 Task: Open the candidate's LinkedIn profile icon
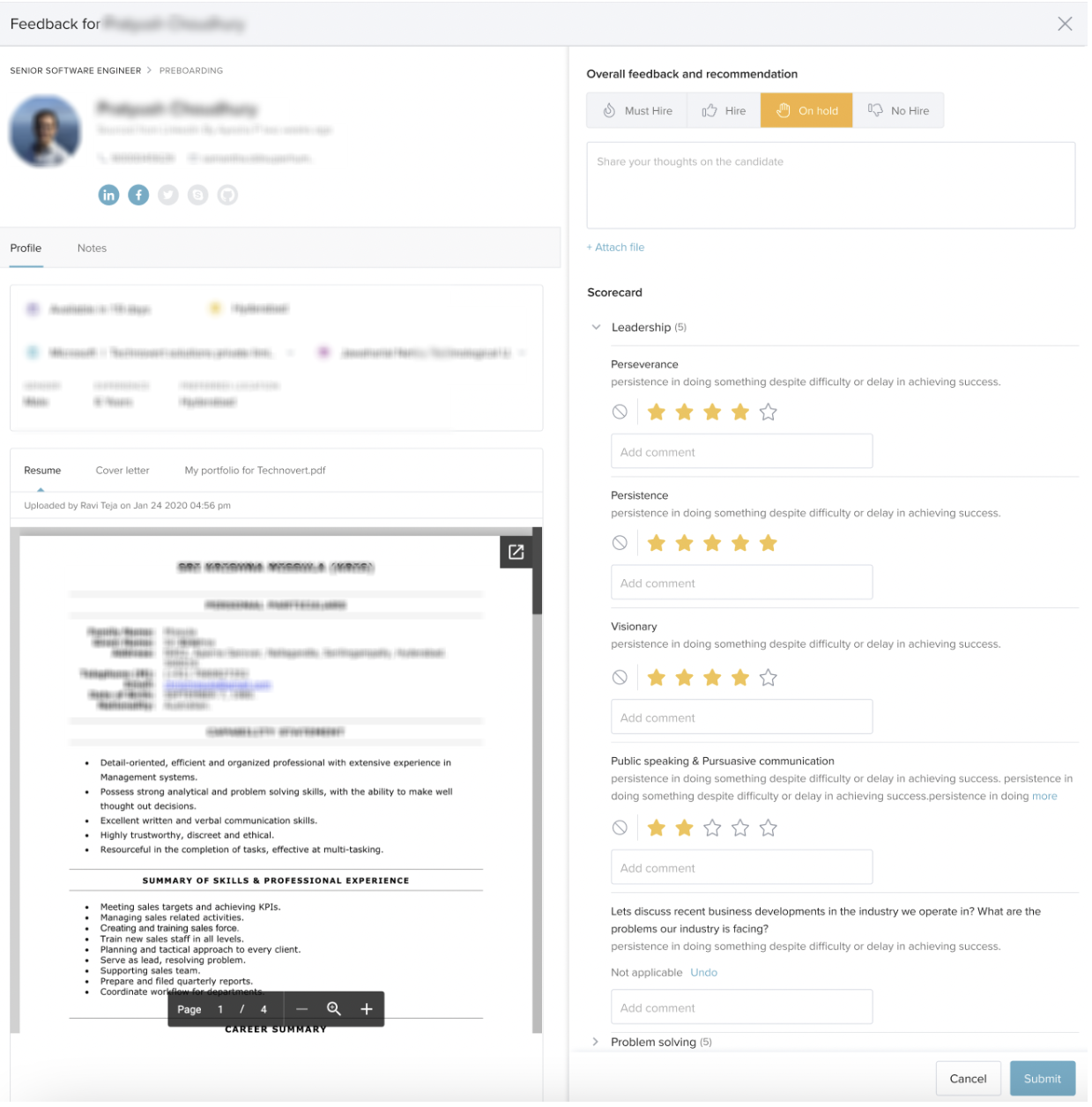point(108,196)
